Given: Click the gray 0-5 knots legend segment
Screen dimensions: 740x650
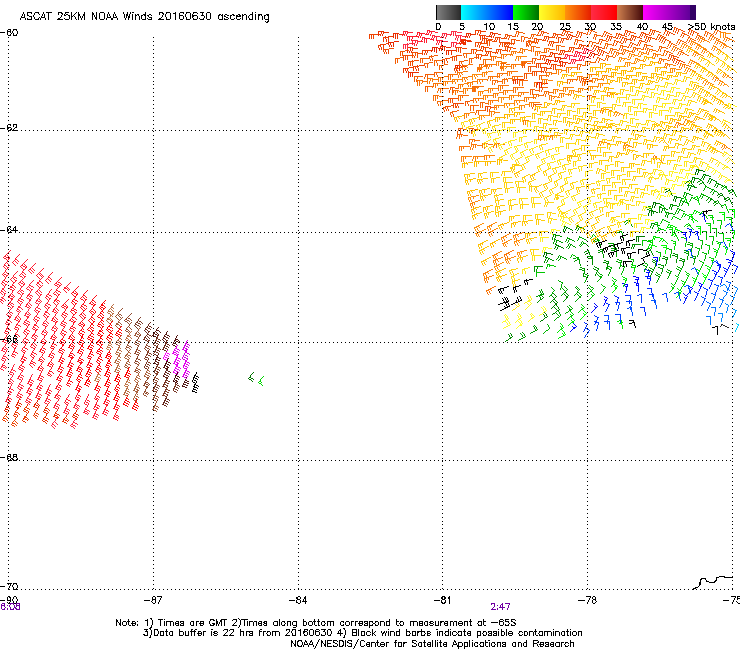Looking at the screenshot, I should click(448, 12).
